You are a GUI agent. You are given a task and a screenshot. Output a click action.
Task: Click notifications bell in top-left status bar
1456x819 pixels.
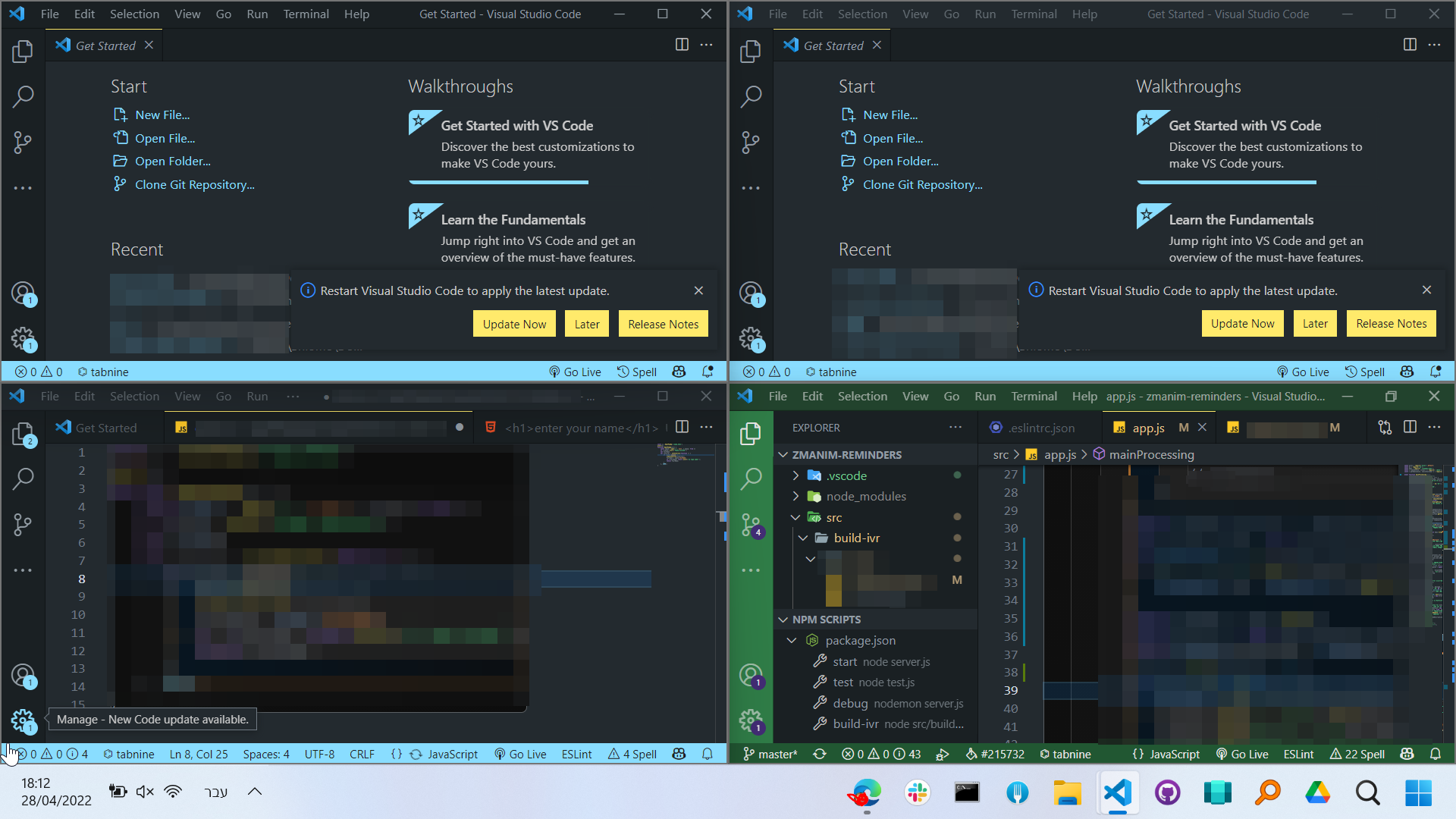point(708,372)
